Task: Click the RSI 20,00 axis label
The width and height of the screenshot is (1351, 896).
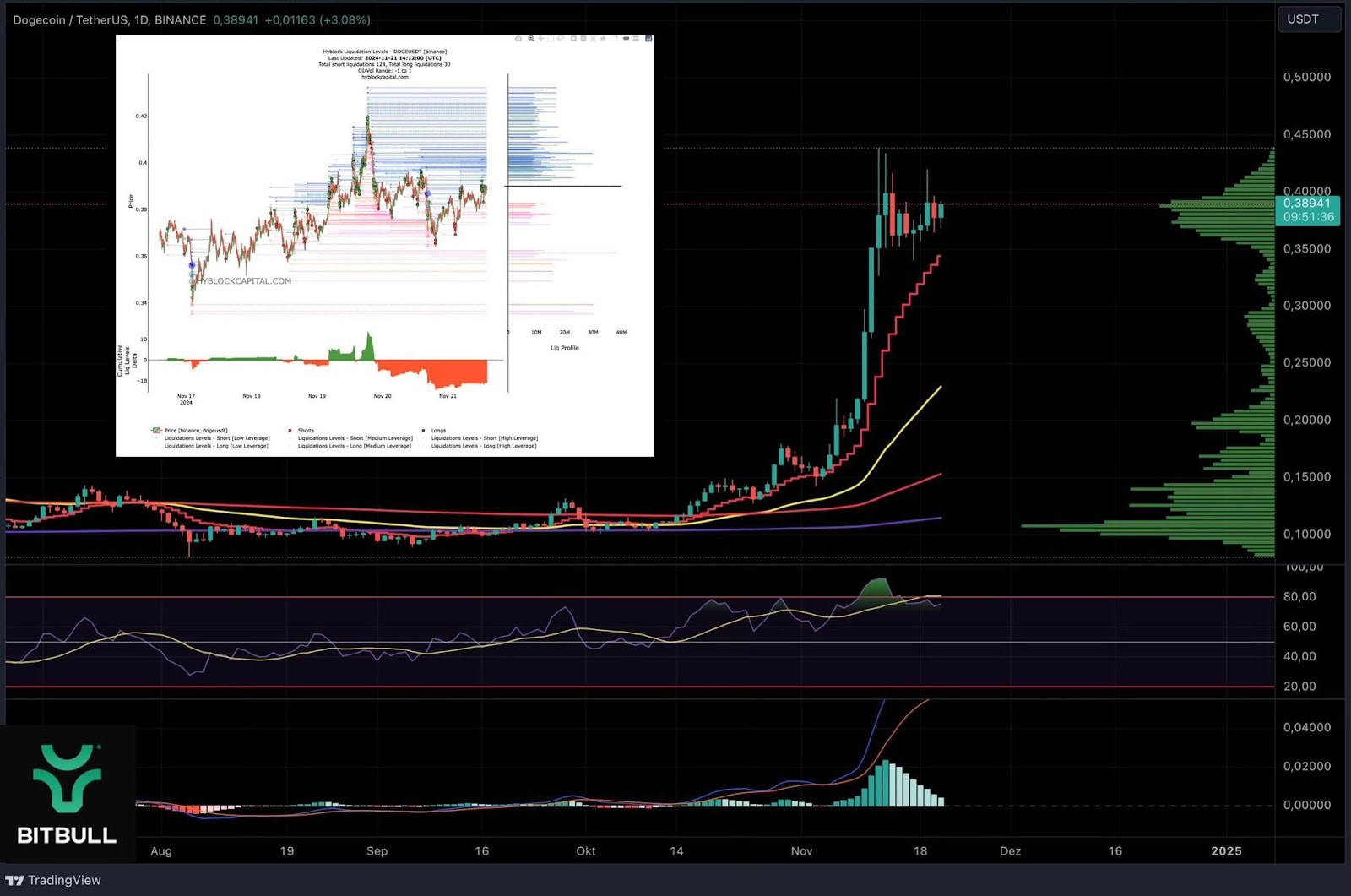Action: pyautogui.click(x=1299, y=686)
